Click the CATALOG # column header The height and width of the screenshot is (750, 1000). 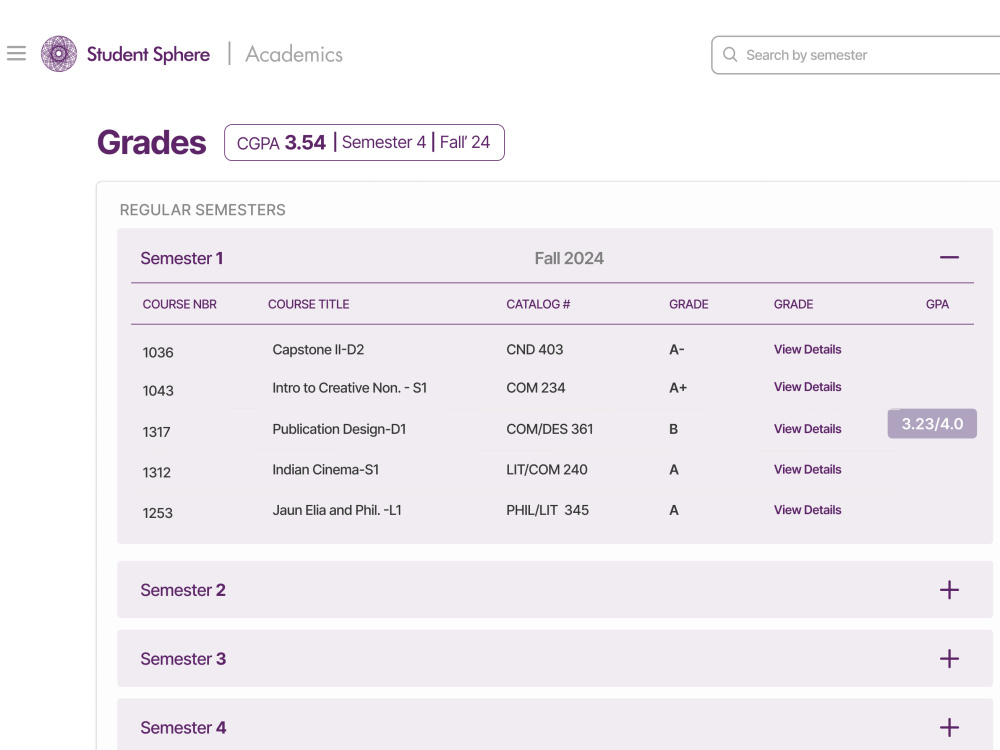pyautogui.click(x=538, y=304)
